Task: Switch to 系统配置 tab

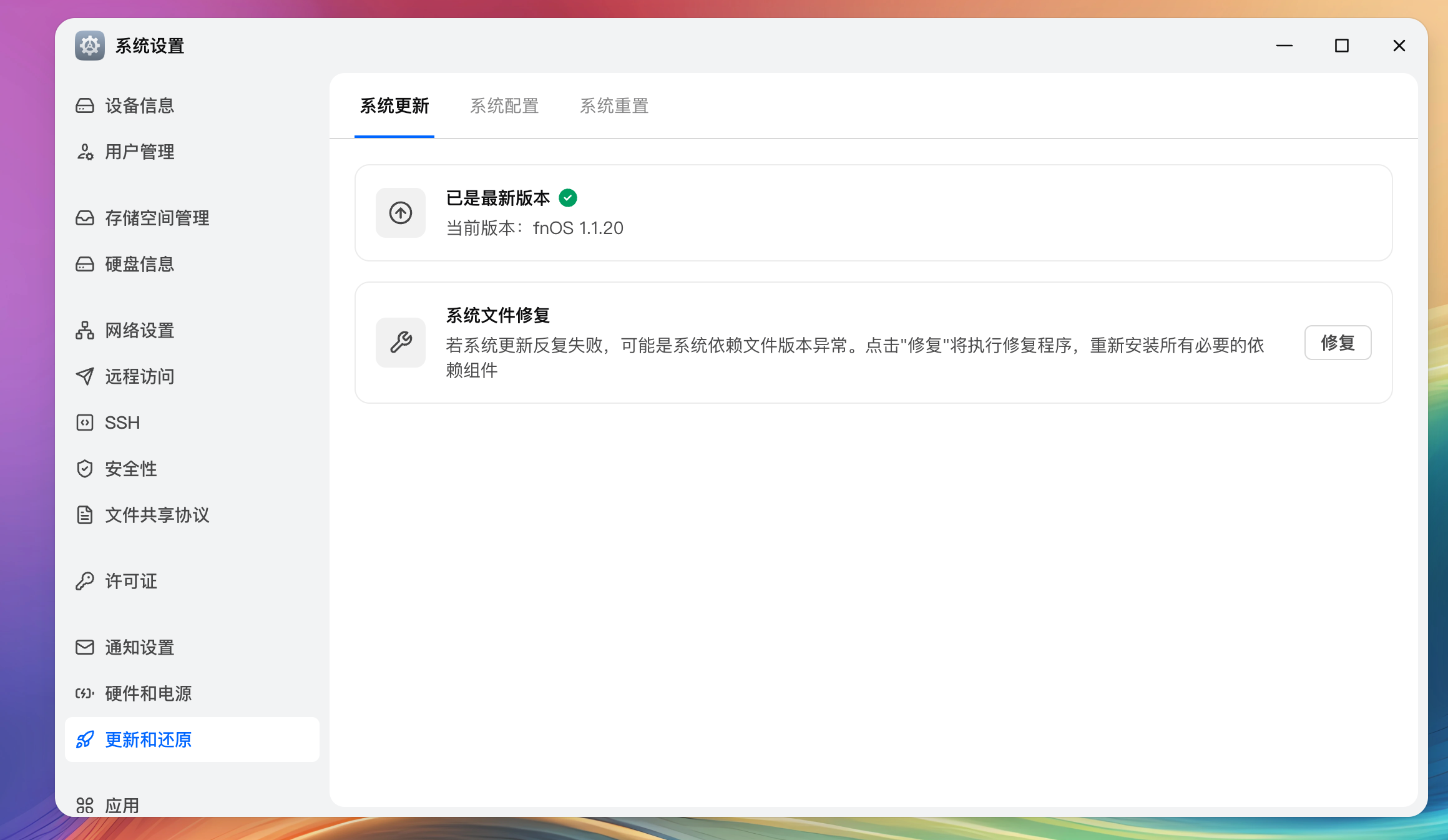Action: click(504, 106)
